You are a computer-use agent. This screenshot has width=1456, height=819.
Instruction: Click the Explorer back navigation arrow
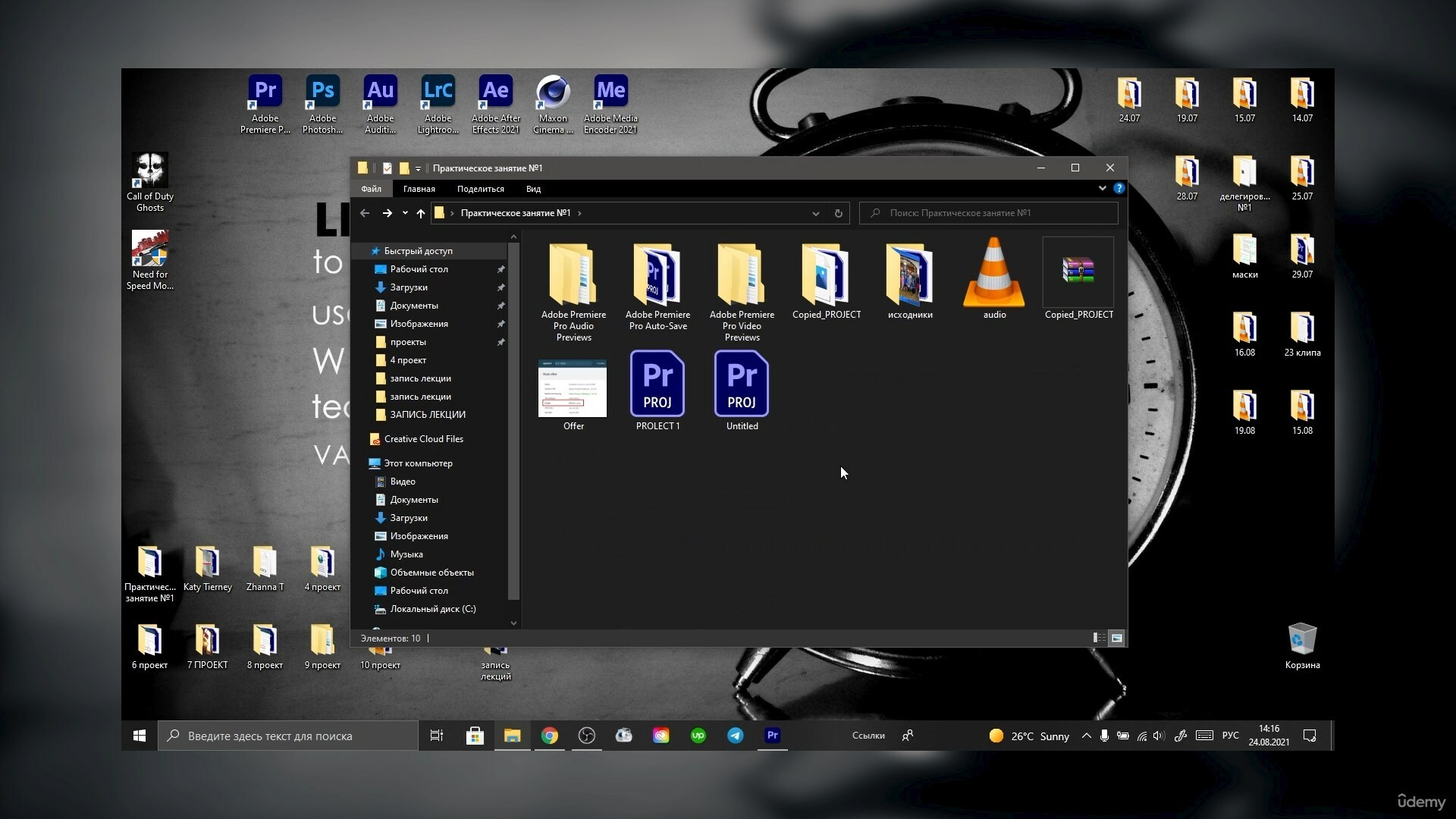click(365, 213)
